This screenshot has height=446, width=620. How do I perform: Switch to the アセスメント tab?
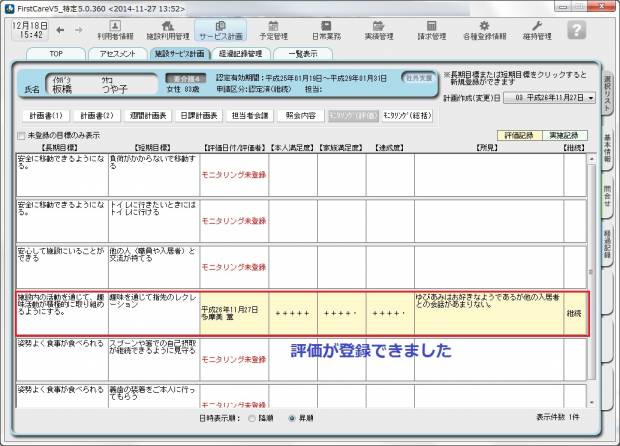pyautogui.click(x=118, y=53)
